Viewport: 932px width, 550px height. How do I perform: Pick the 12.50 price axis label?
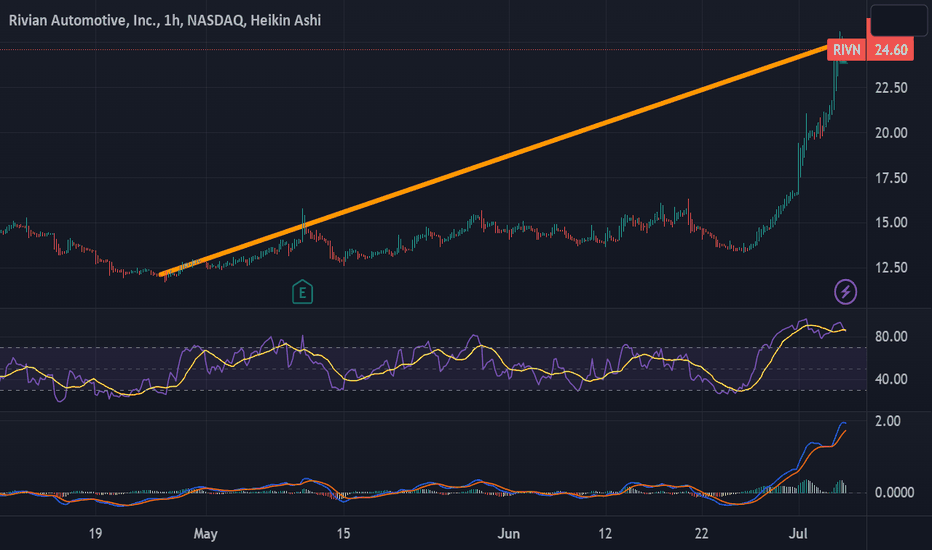(x=891, y=268)
